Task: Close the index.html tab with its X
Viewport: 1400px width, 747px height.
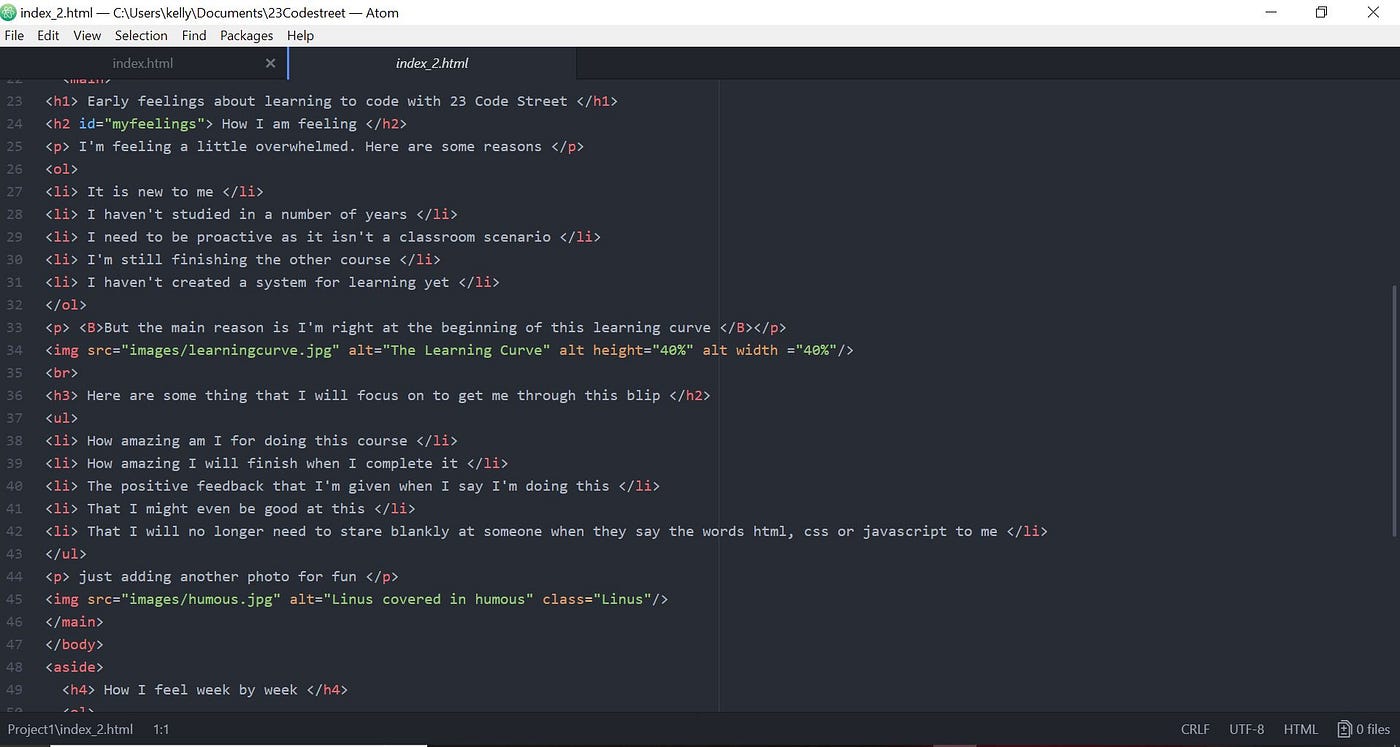Action: [270, 62]
